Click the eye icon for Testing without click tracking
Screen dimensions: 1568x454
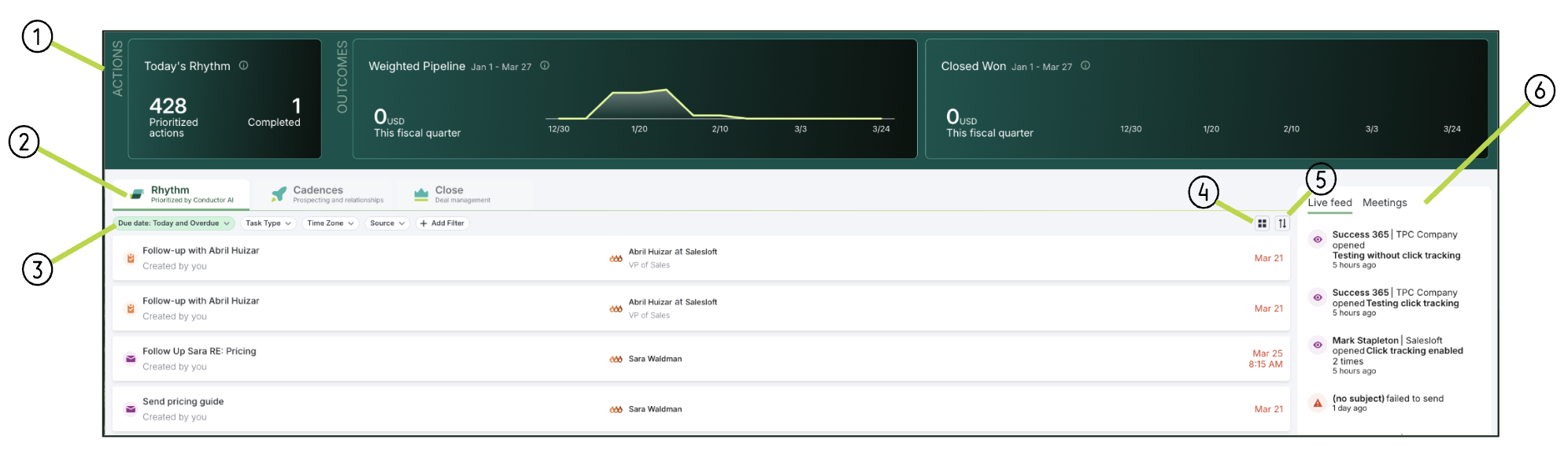pyautogui.click(x=1318, y=239)
